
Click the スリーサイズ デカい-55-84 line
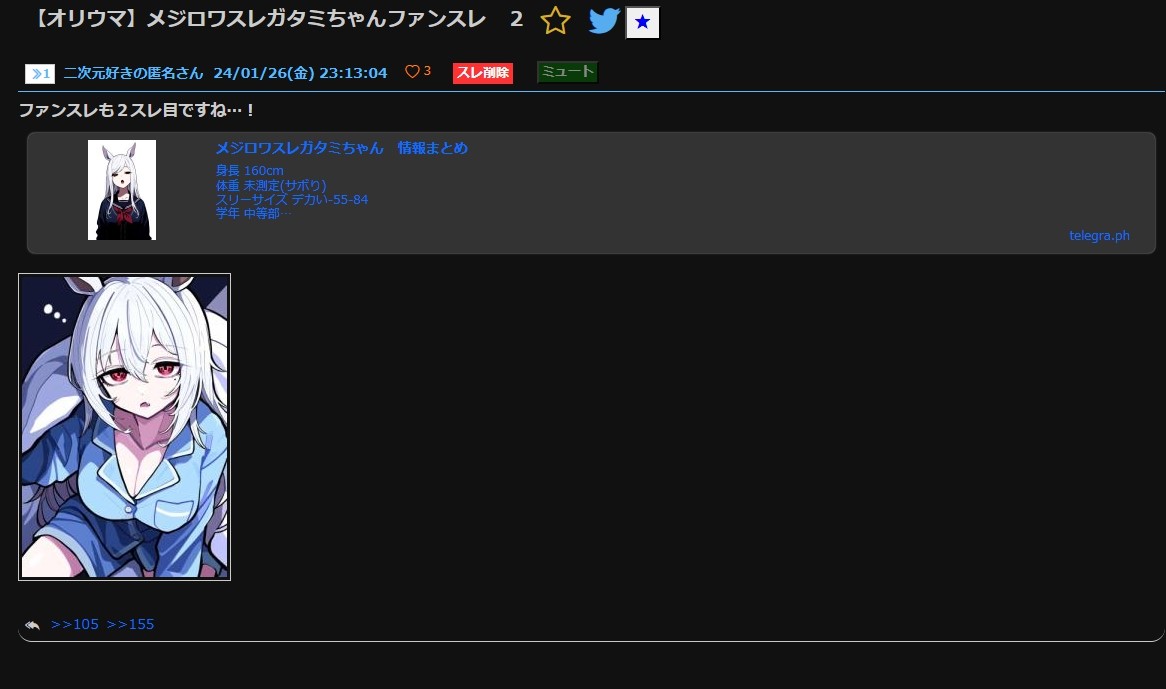point(292,199)
